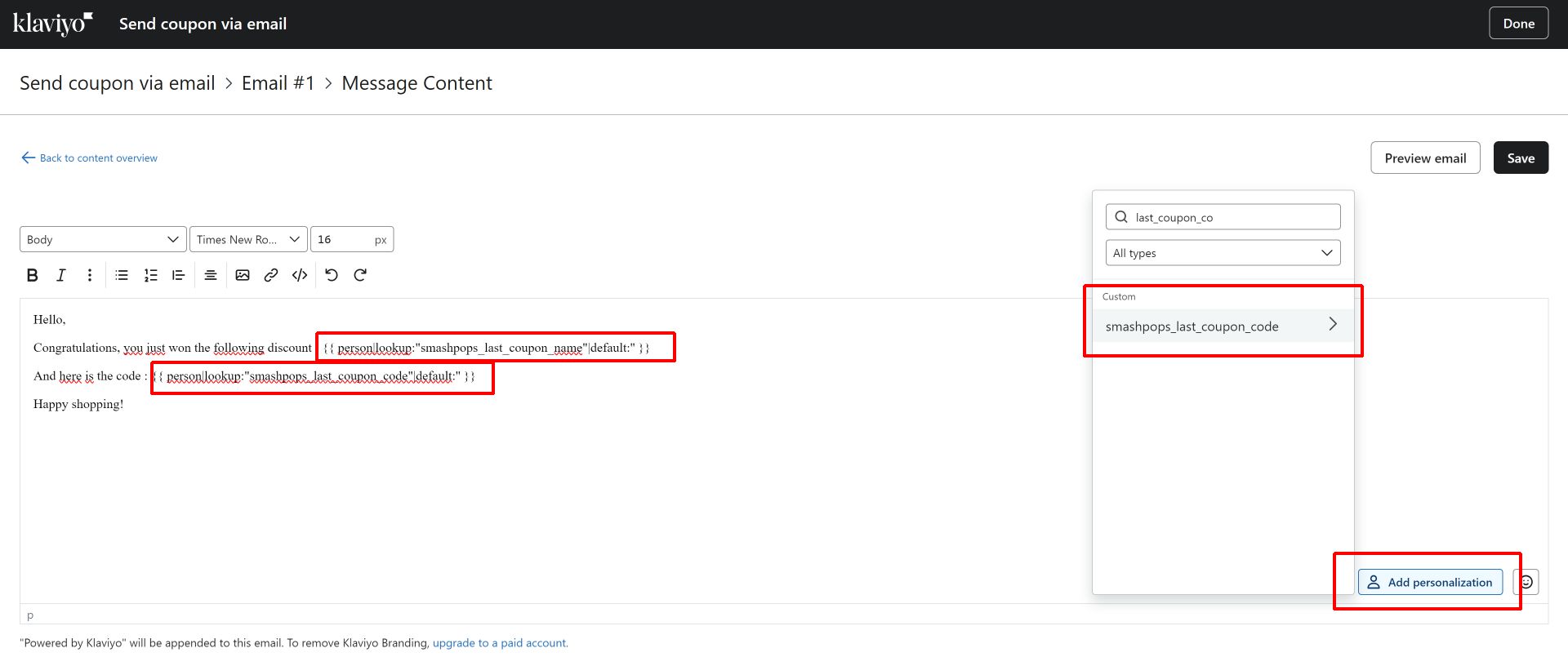Open the text alignment icon
The width and height of the screenshot is (1568, 666).
point(211,275)
